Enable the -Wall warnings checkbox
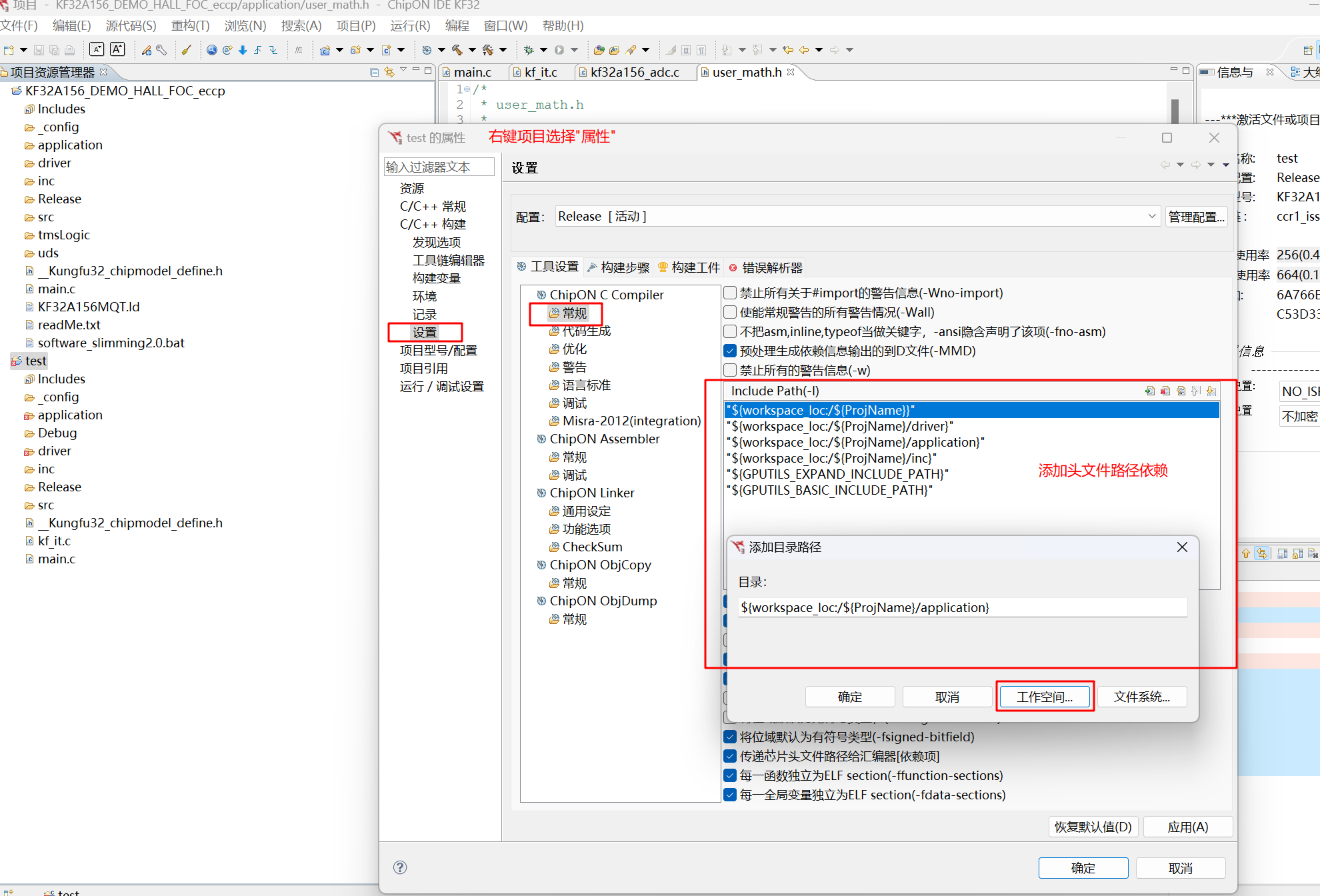This screenshot has height=896, width=1320. [x=731, y=313]
